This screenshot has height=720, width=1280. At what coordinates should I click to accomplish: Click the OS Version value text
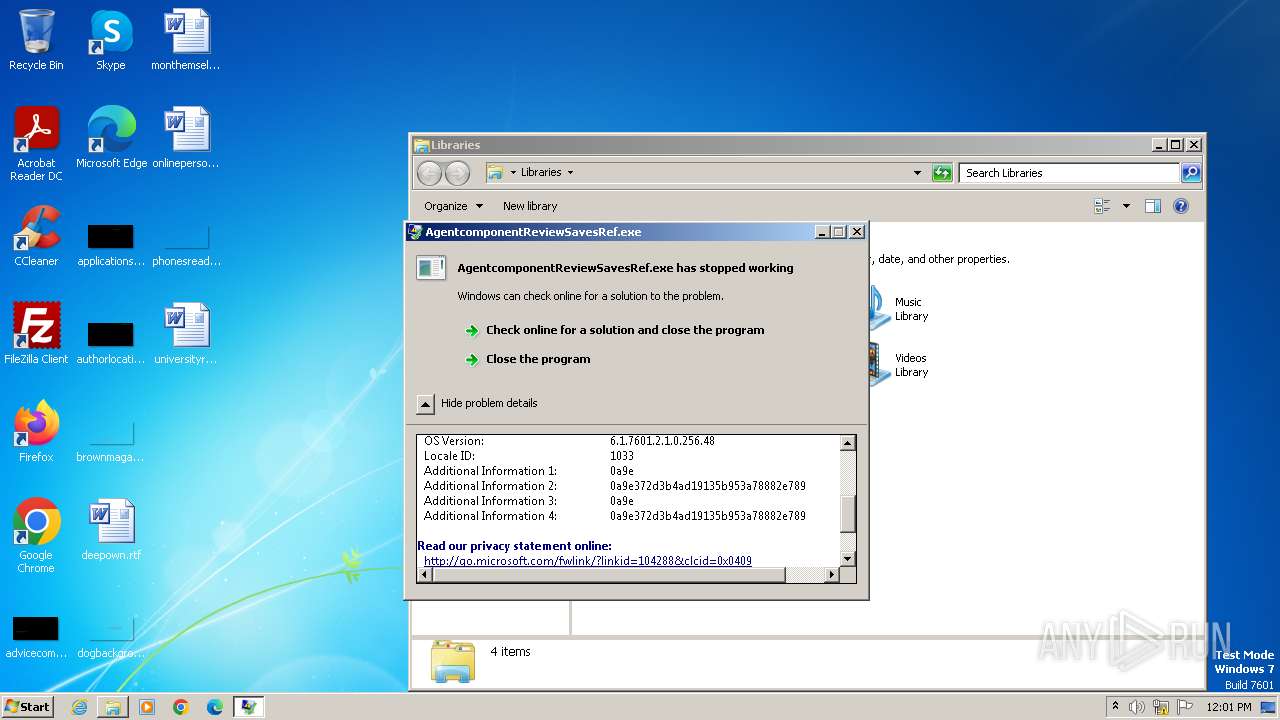pos(662,441)
